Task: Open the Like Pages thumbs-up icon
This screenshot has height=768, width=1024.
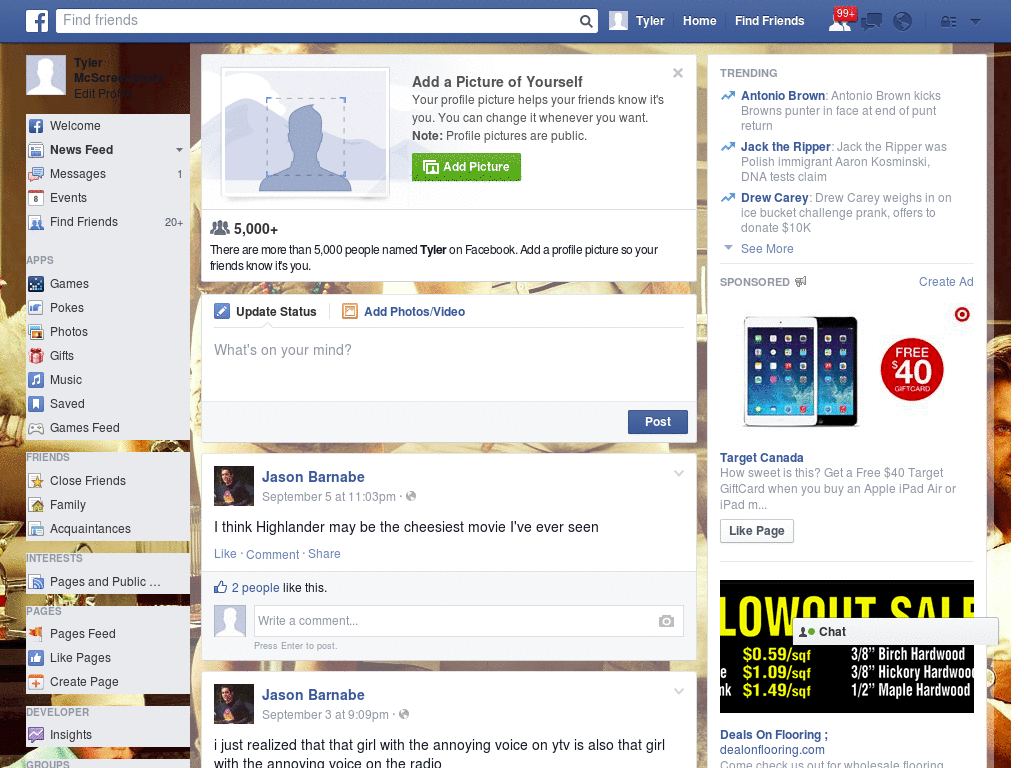Action: coord(36,658)
